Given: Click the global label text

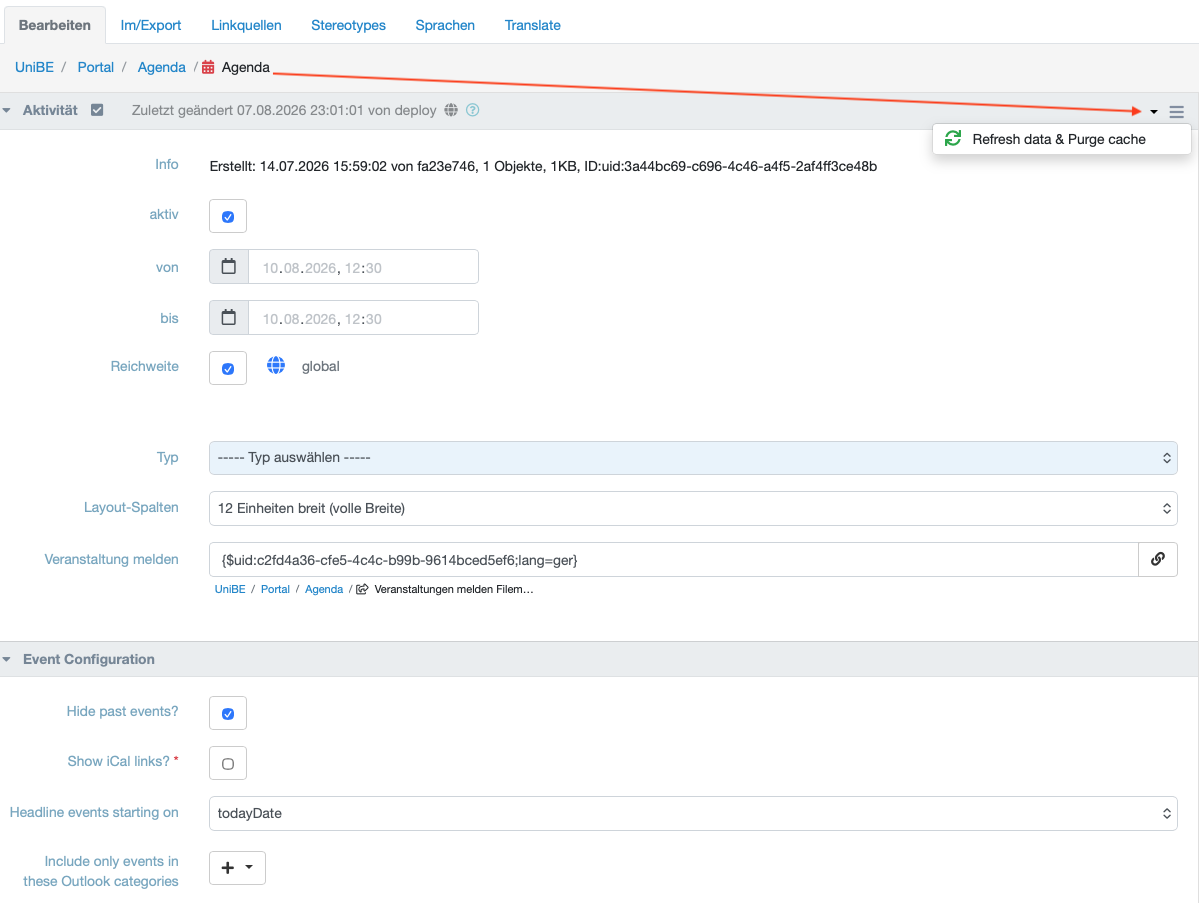Looking at the screenshot, I should 321,367.
